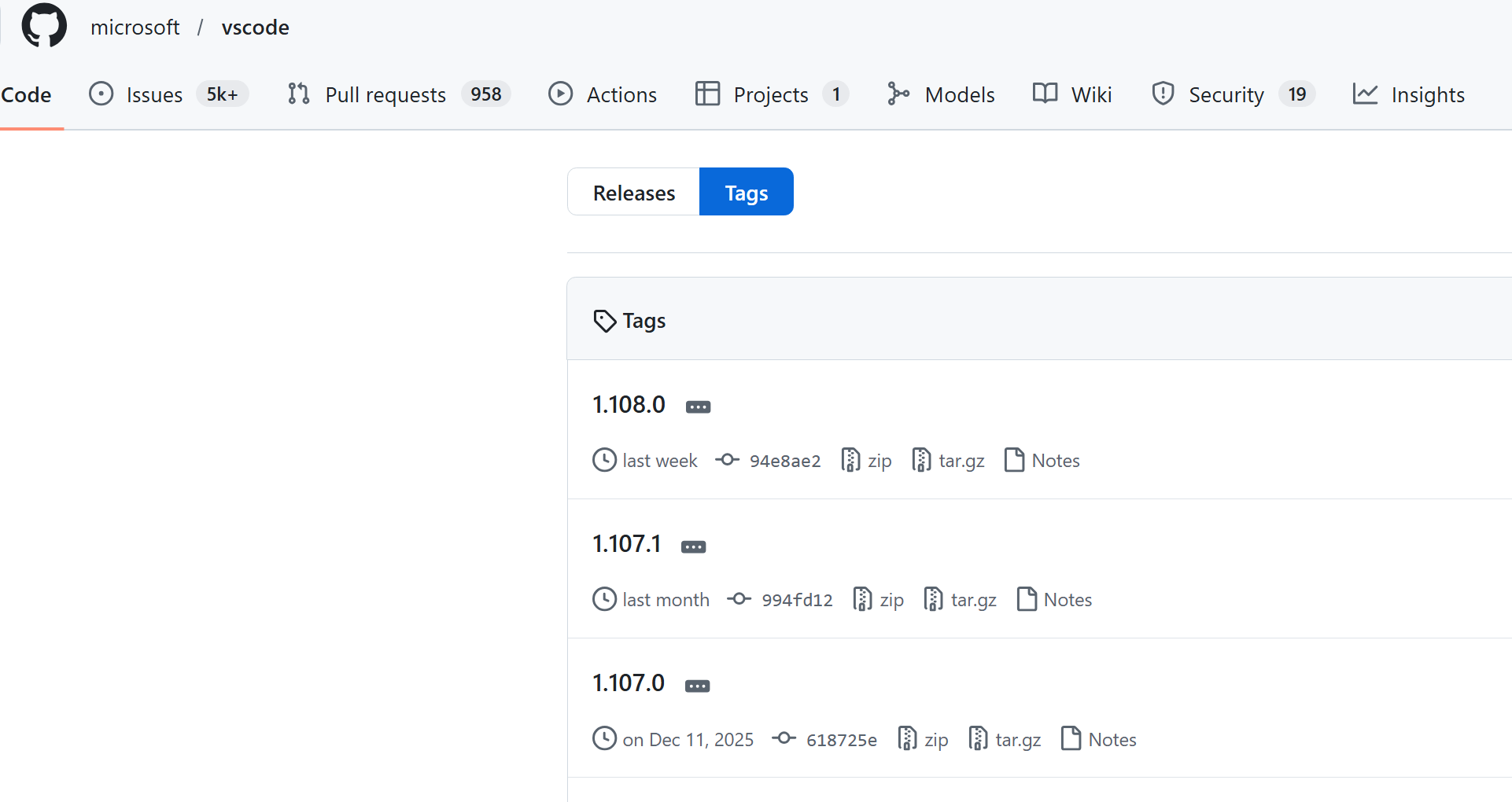
Task: Expand the 1.107.1 tag ellipsis details
Action: click(693, 546)
